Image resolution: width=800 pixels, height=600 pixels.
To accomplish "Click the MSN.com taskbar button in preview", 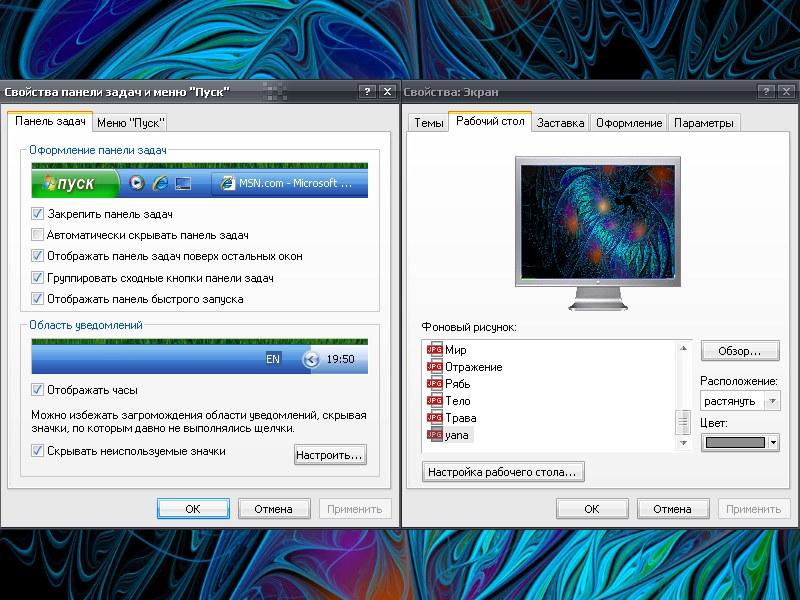I will tap(289, 183).
